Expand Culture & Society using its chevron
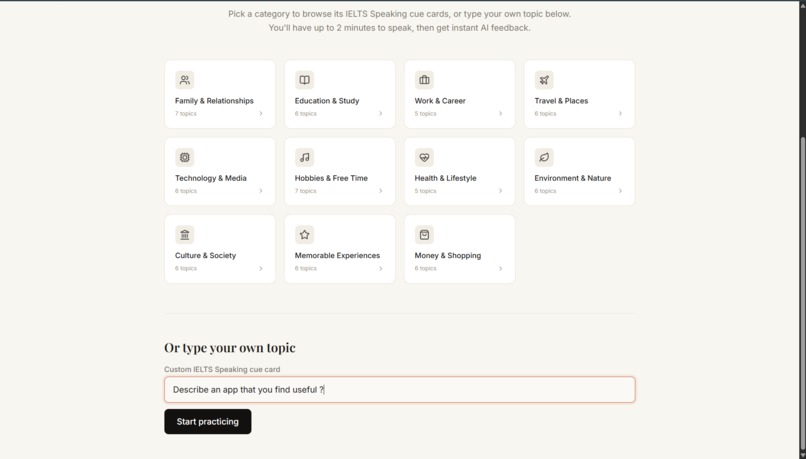806x459 pixels. pyautogui.click(x=261, y=268)
